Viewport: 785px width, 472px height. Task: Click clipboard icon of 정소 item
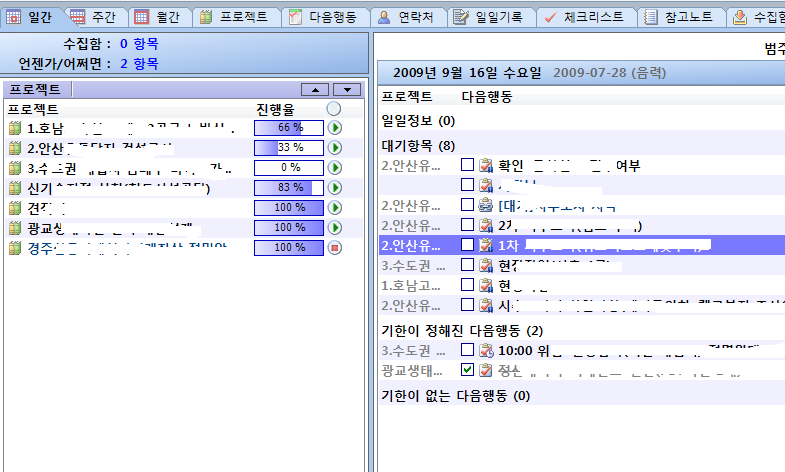(x=486, y=370)
